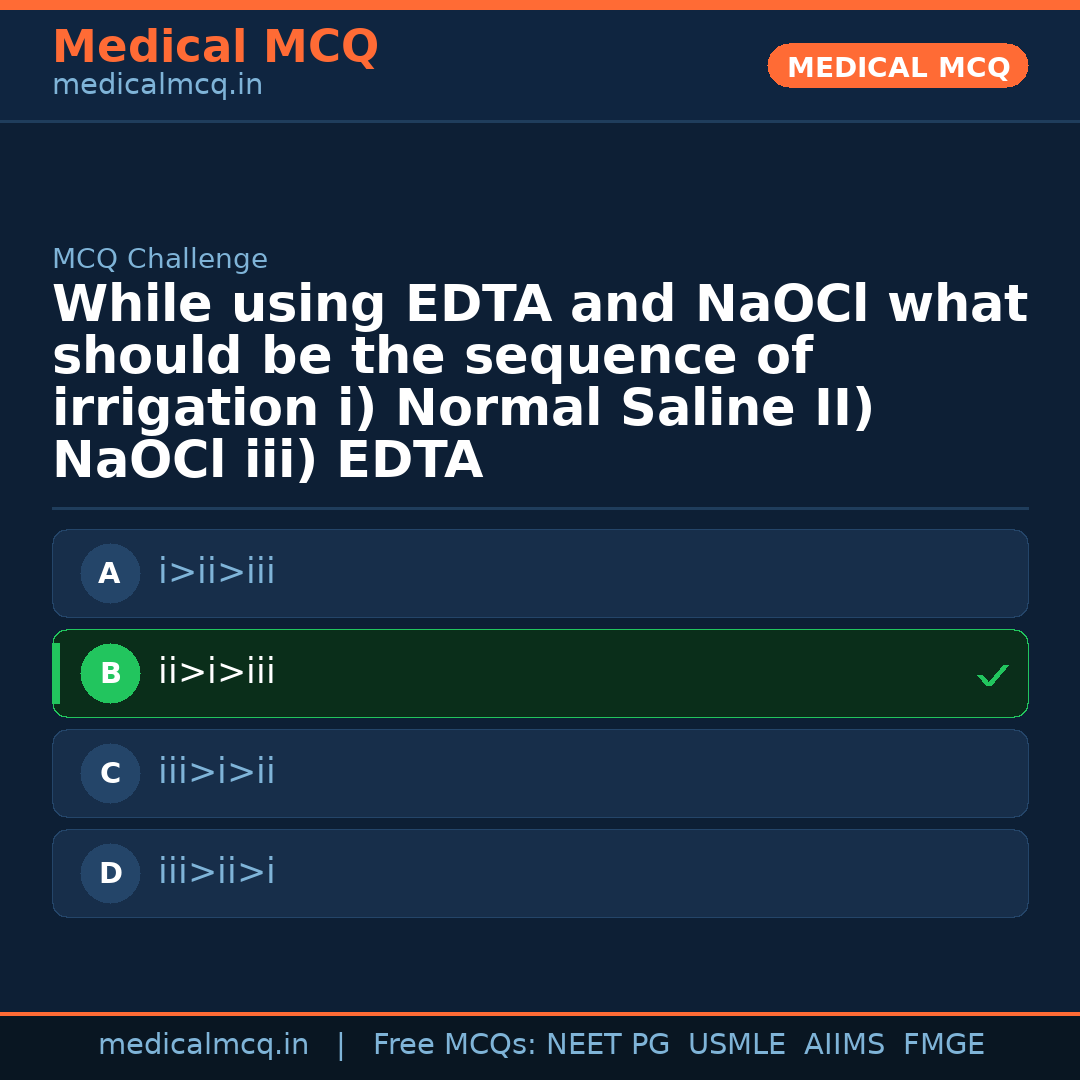
Task: Click the Medical MCQ header title
Action: [215, 47]
